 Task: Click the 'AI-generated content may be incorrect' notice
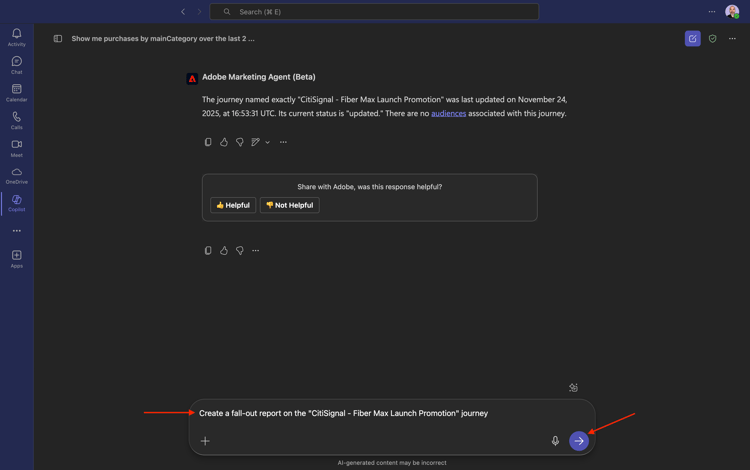[x=392, y=463]
